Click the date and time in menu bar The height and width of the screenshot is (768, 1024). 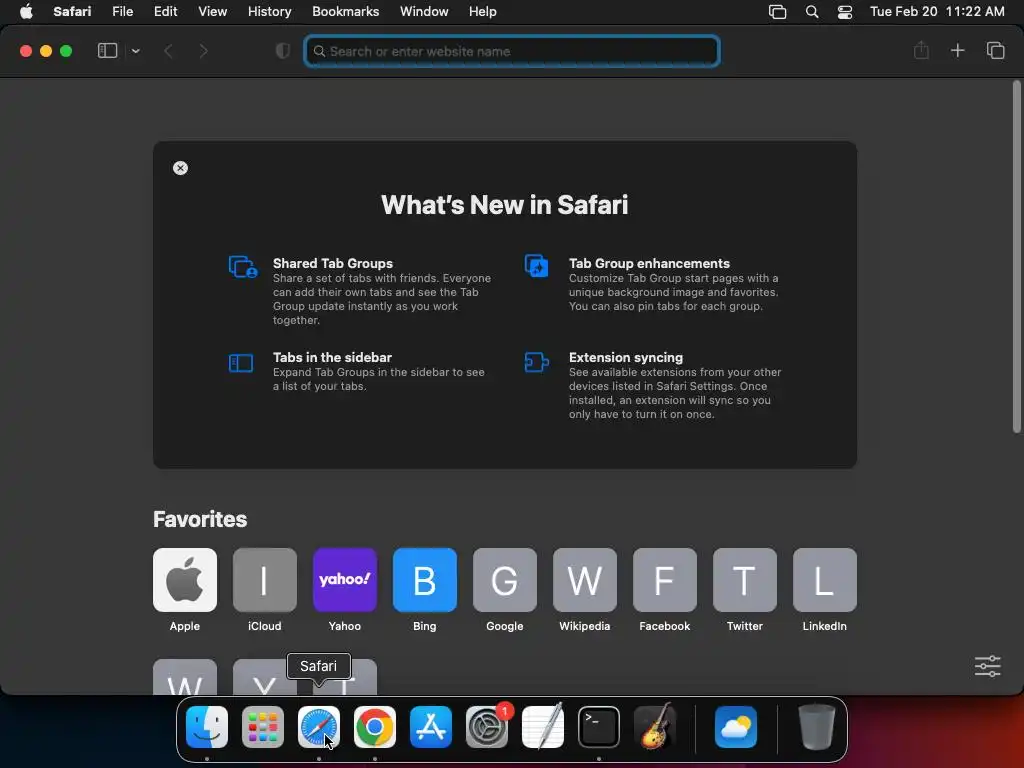point(937,11)
